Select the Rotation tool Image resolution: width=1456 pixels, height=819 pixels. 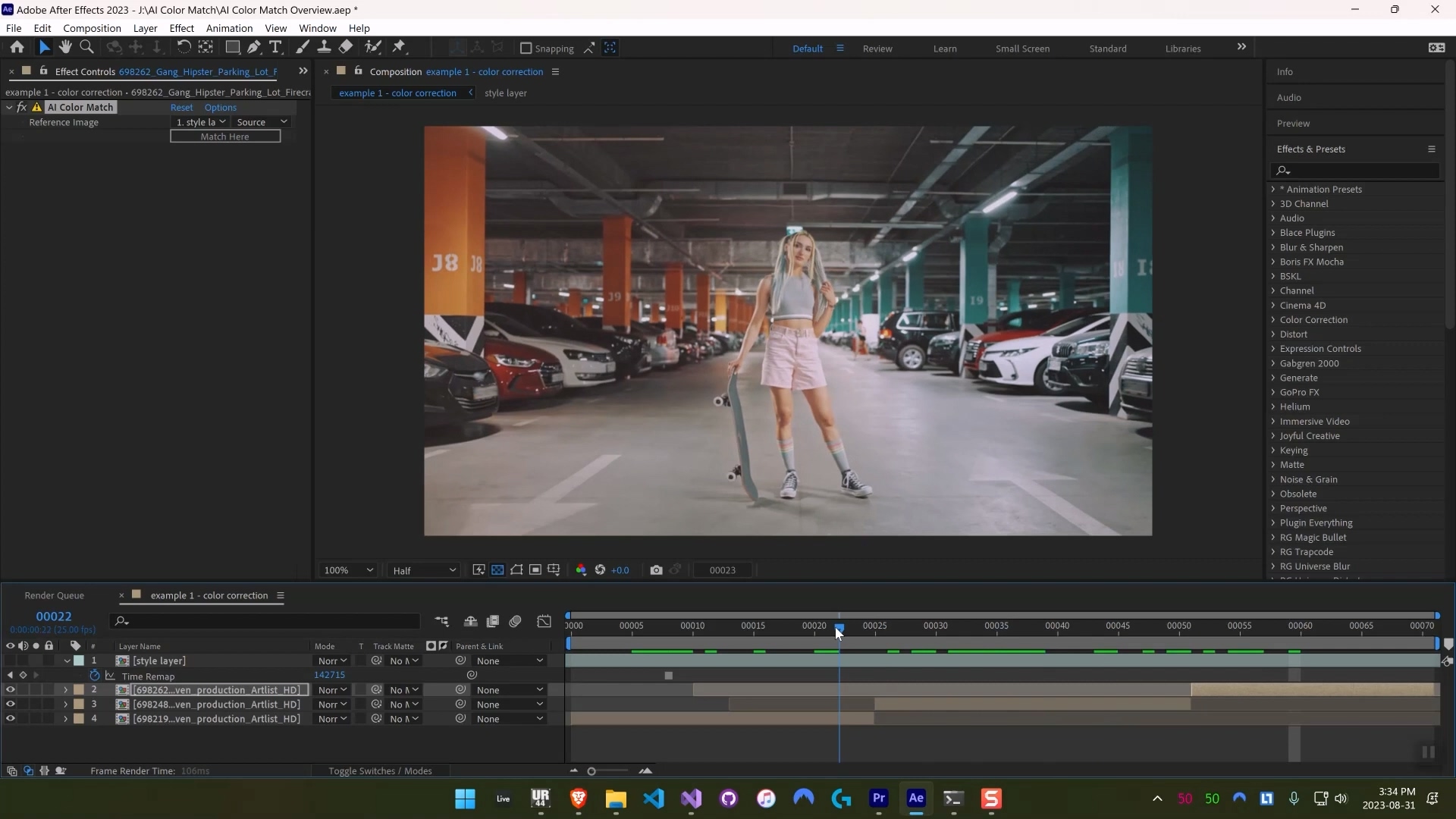[x=184, y=47]
